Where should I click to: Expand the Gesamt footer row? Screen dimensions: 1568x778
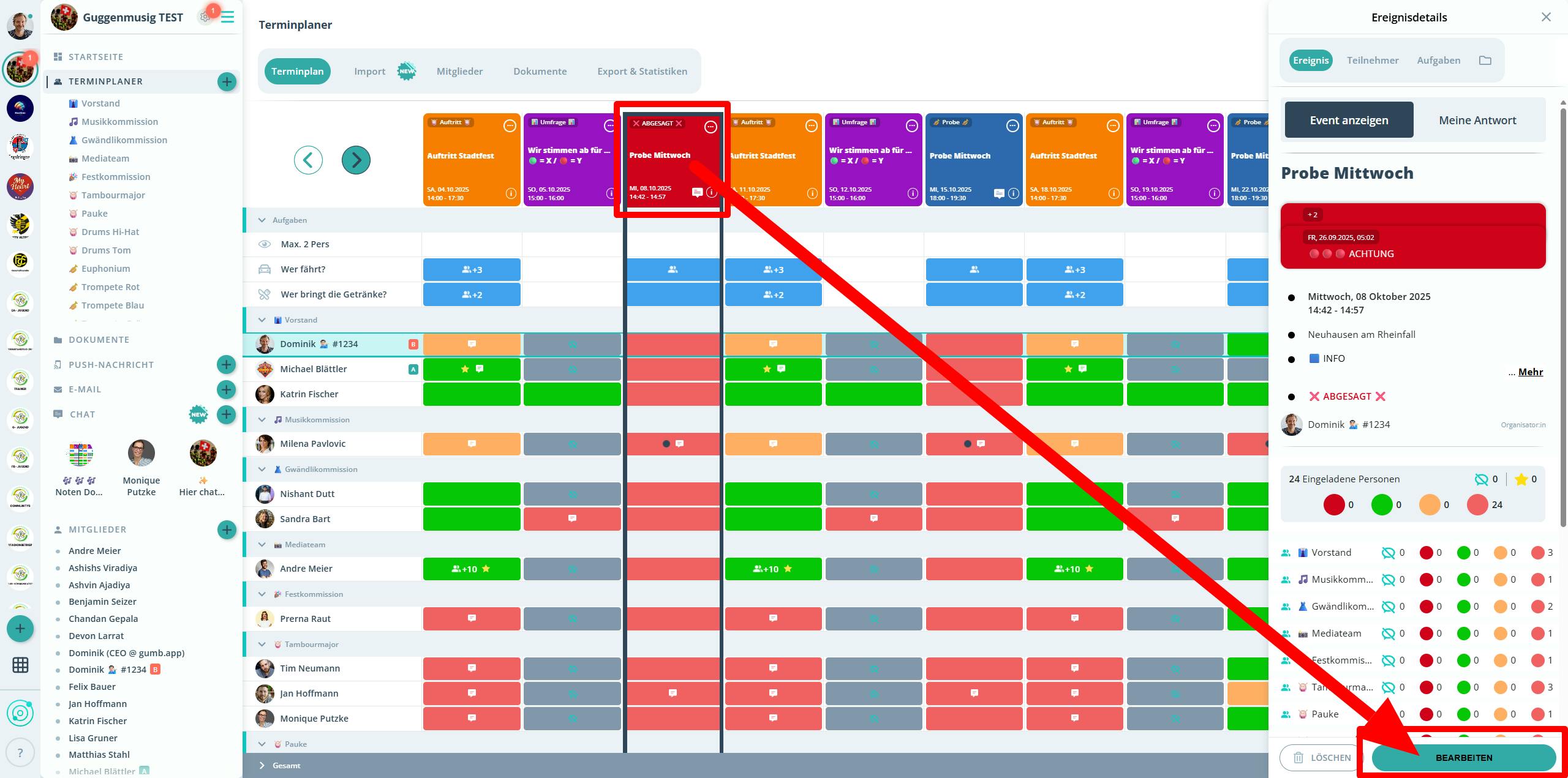coord(262,765)
